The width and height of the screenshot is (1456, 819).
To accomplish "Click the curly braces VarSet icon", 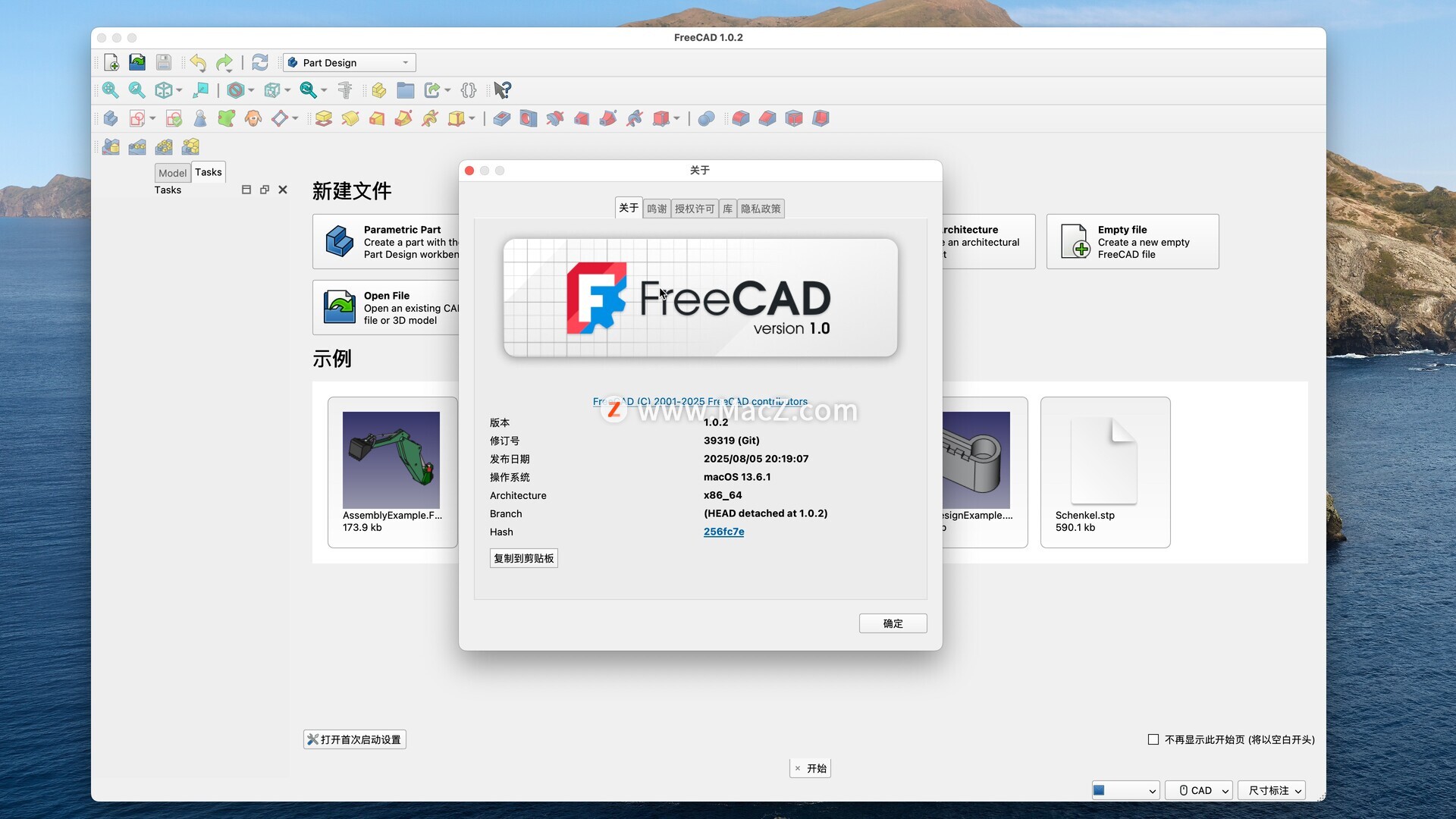I will (x=469, y=90).
